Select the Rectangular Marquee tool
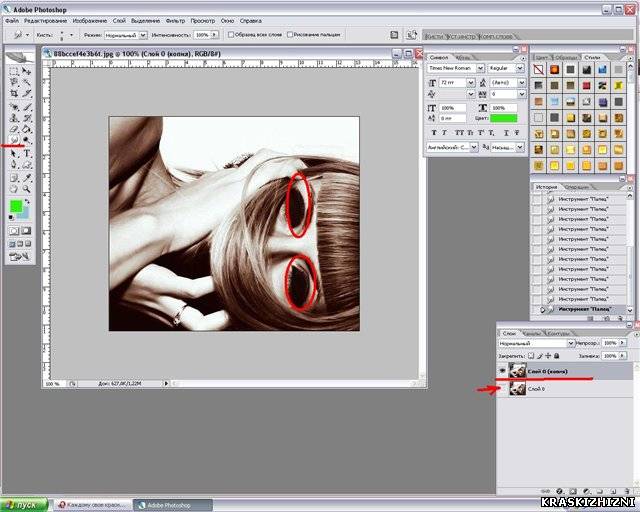640x512 pixels. click(x=14, y=71)
